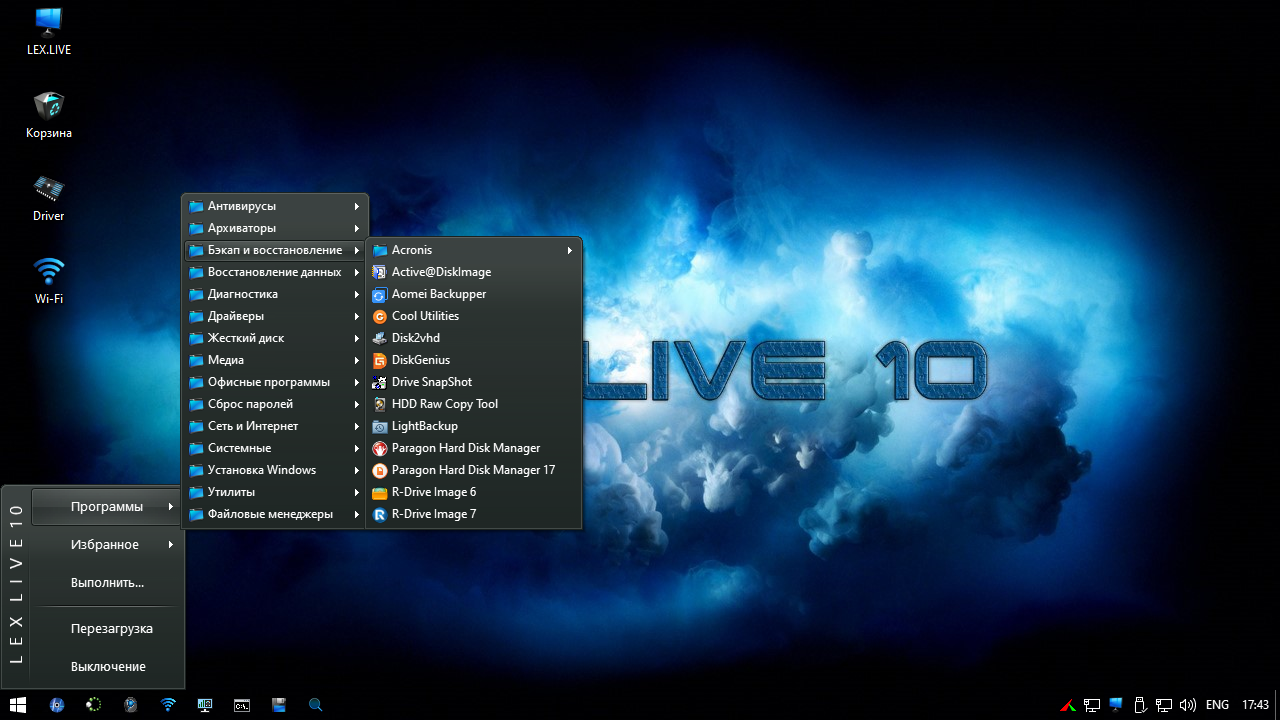Expand the Избранное favorites submenu
This screenshot has width=1280, height=720.
pyautogui.click(x=105, y=545)
